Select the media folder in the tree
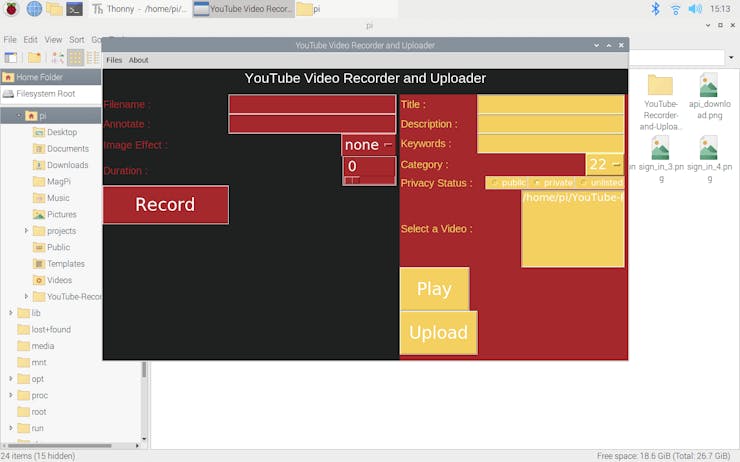The height and width of the screenshot is (462, 740). click(x=36, y=346)
